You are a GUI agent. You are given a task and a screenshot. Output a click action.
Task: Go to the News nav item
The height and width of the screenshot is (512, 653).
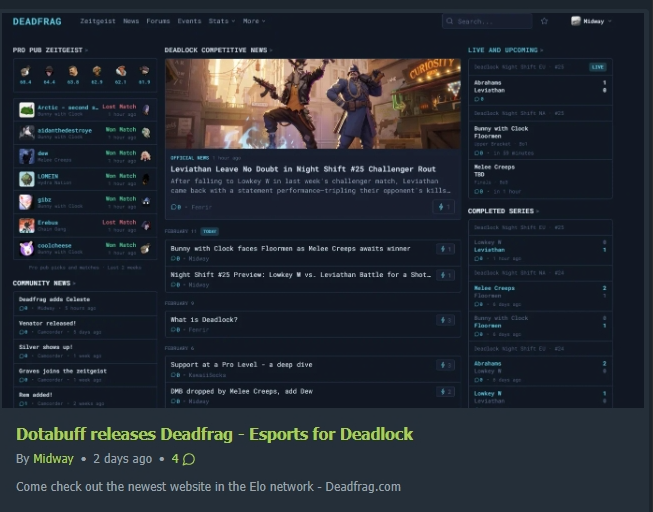tap(131, 21)
